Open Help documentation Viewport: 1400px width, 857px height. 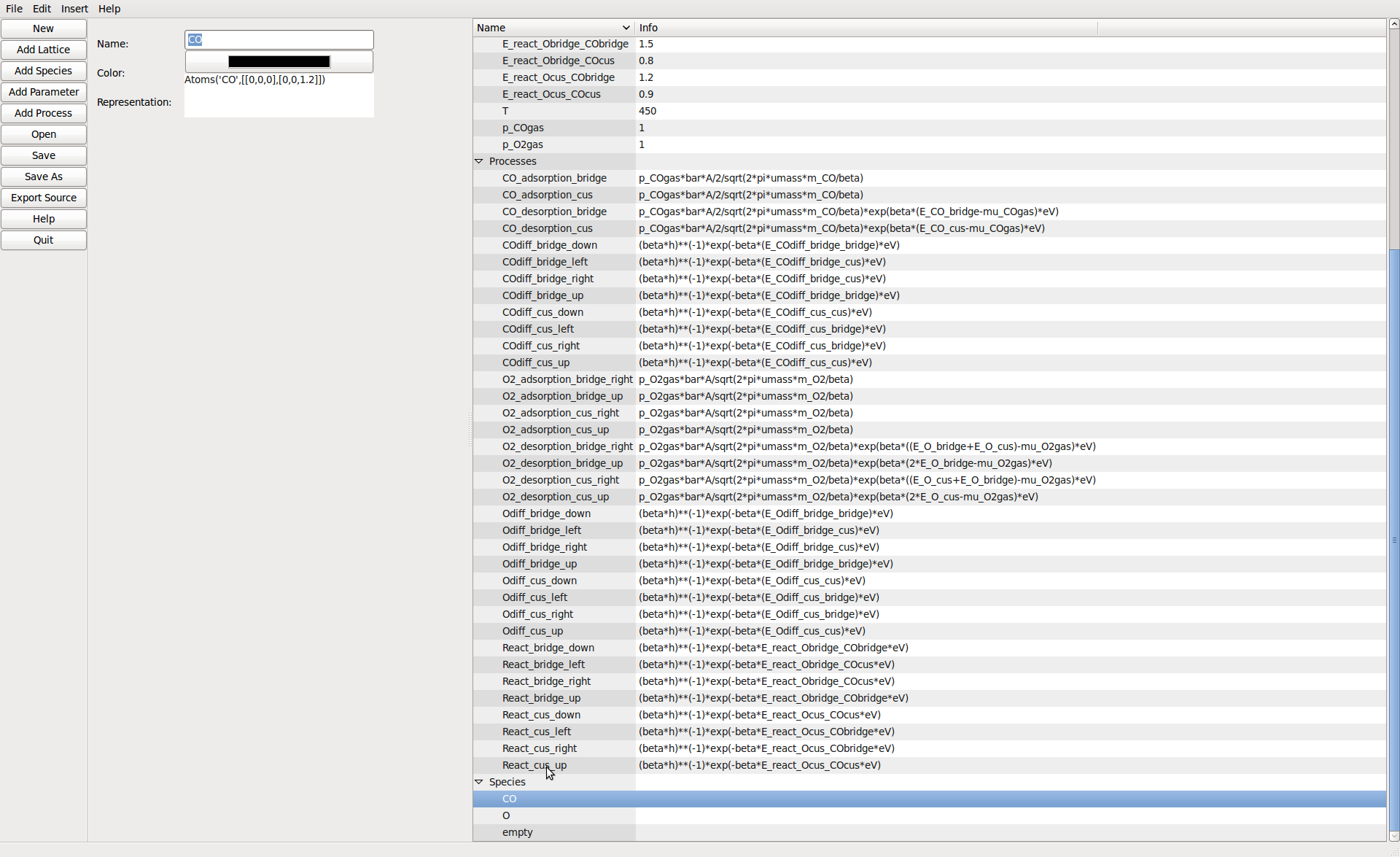(43, 218)
